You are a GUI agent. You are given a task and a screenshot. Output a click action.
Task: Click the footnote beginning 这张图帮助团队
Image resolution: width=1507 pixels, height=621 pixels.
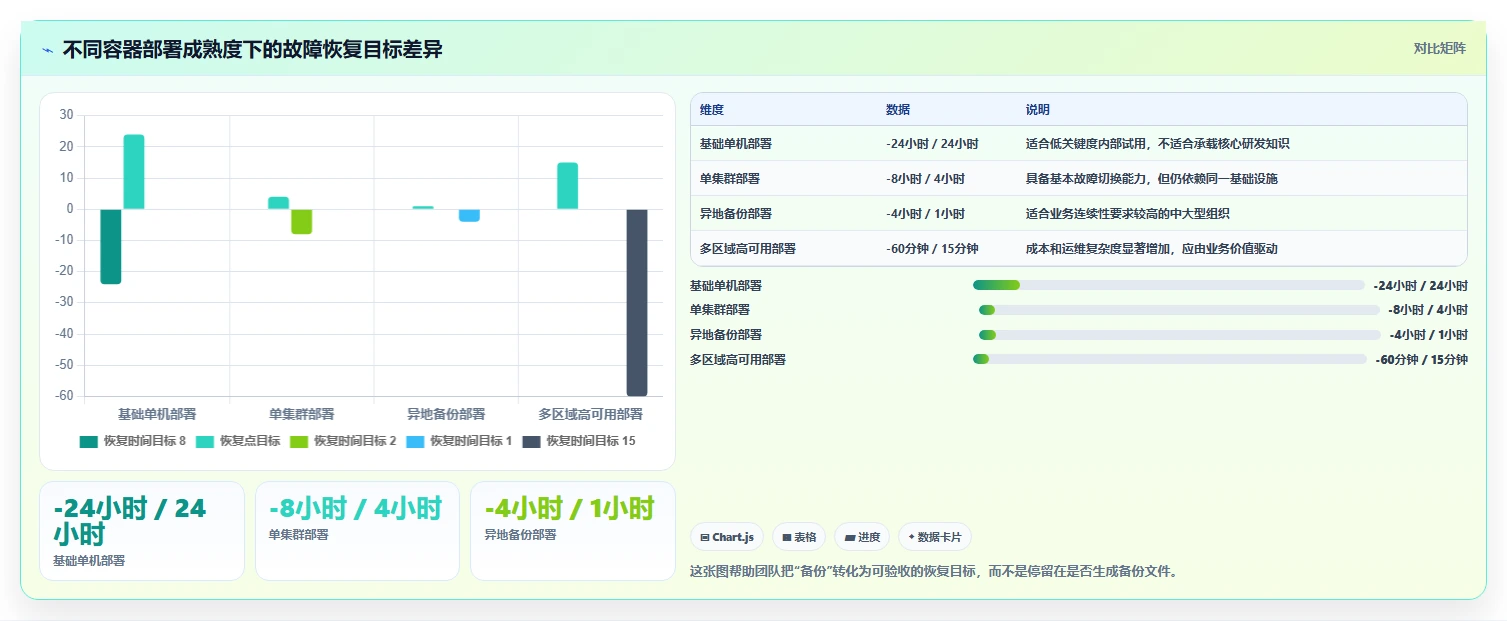coord(935,572)
